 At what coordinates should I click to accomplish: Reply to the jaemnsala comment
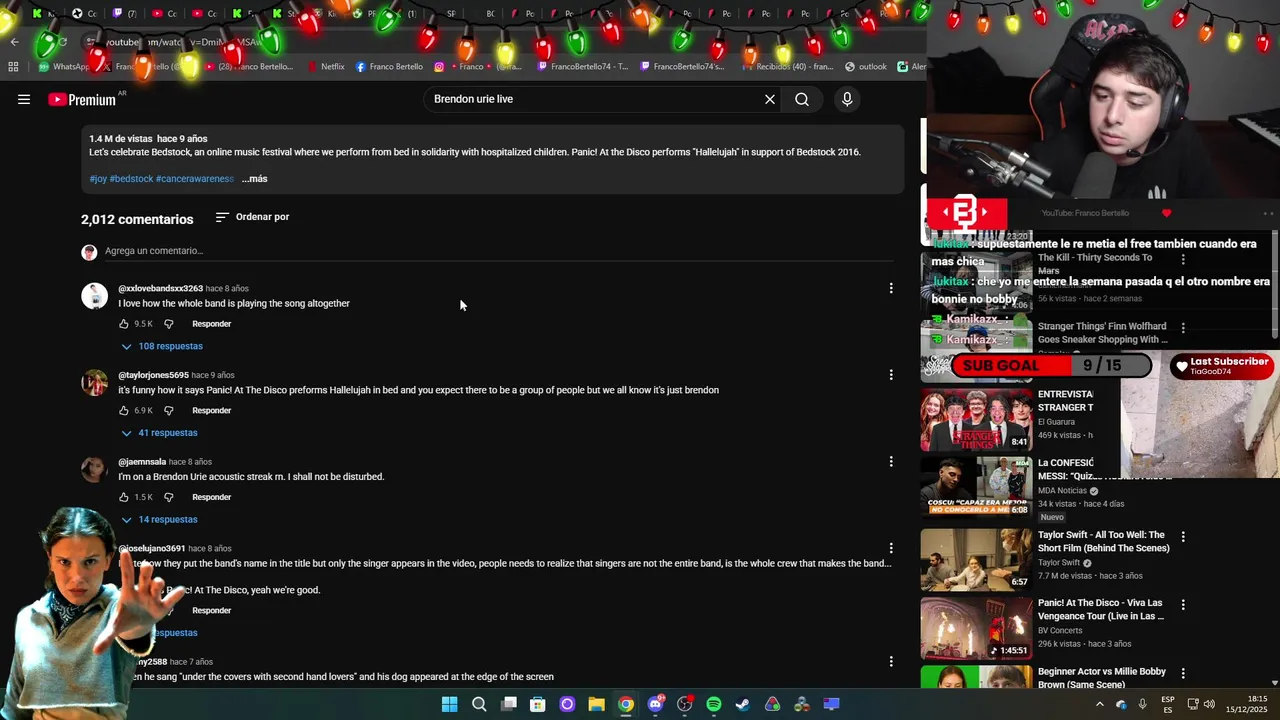[x=211, y=497]
